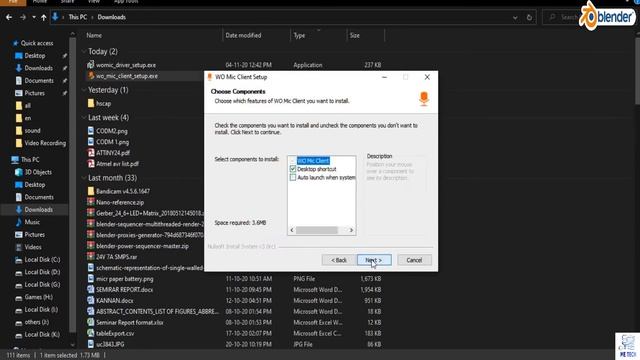Collapse the Last month (33) group
The height and width of the screenshot is (360, 640).
click(x=84, y=178)
